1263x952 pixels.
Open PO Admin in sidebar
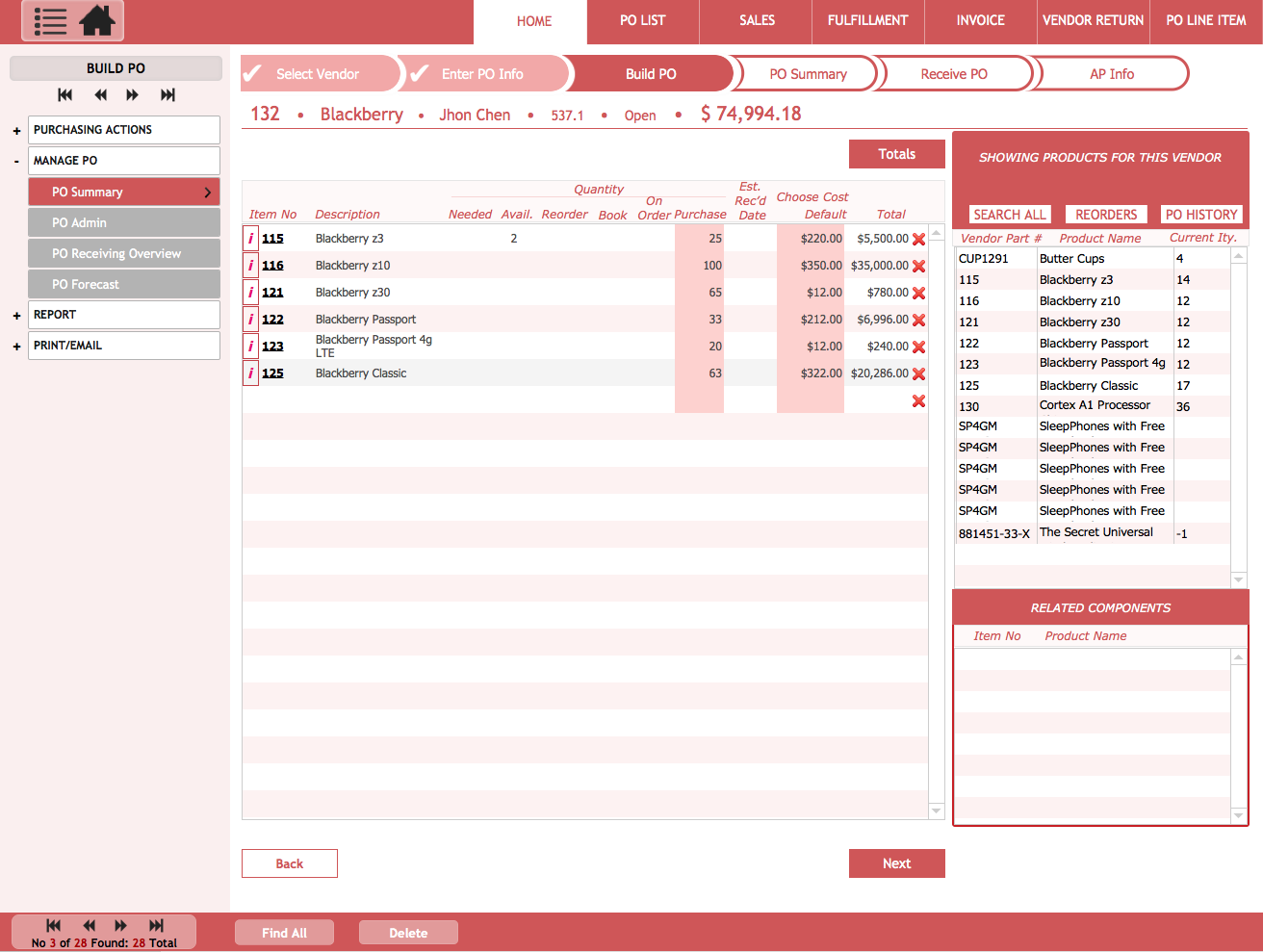point(123,222)
